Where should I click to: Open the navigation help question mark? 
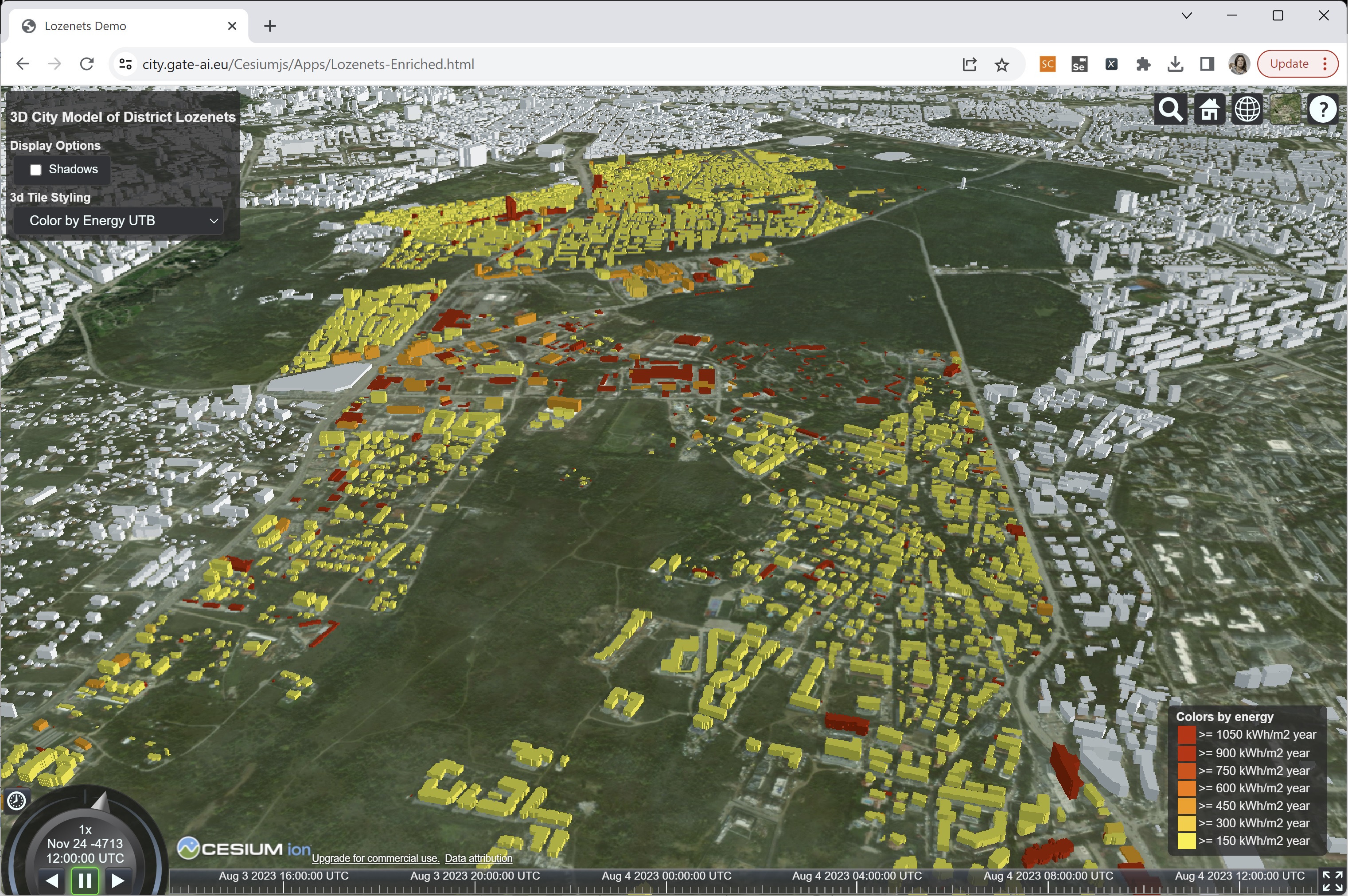click(x=1322, y=110)
